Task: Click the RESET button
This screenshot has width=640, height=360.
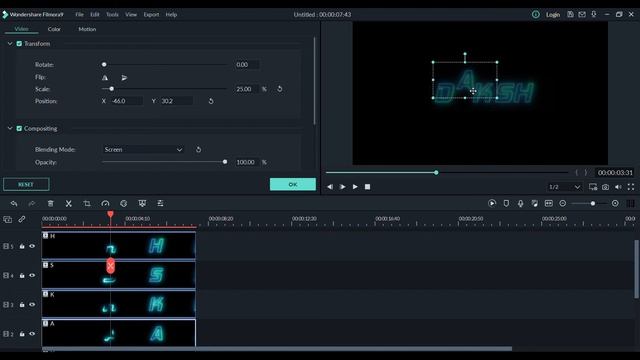Action: (x=26, y=184)
